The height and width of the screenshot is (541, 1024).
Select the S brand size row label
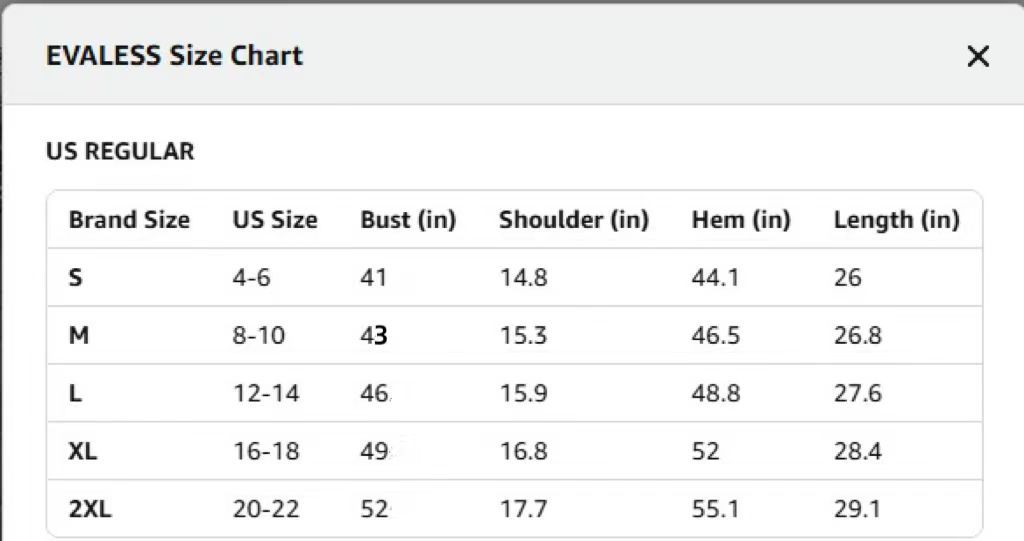(75, 277)
